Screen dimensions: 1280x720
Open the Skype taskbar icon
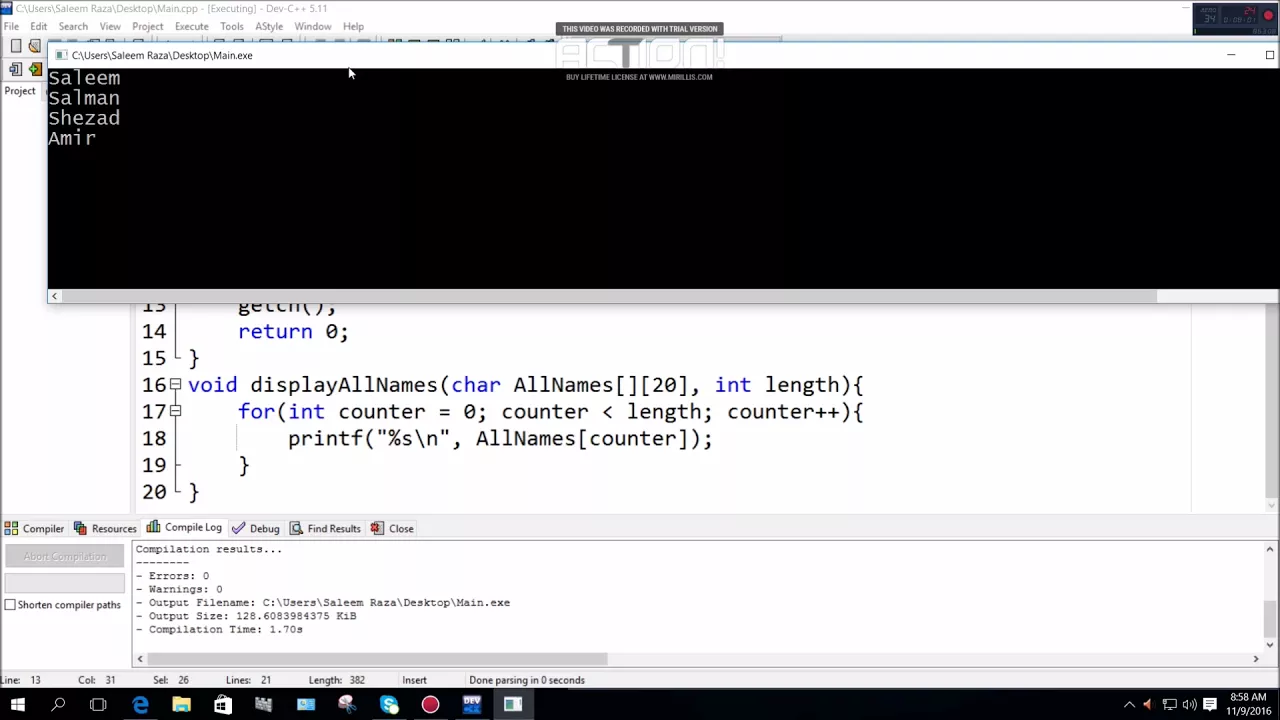(x=388, y=705)
